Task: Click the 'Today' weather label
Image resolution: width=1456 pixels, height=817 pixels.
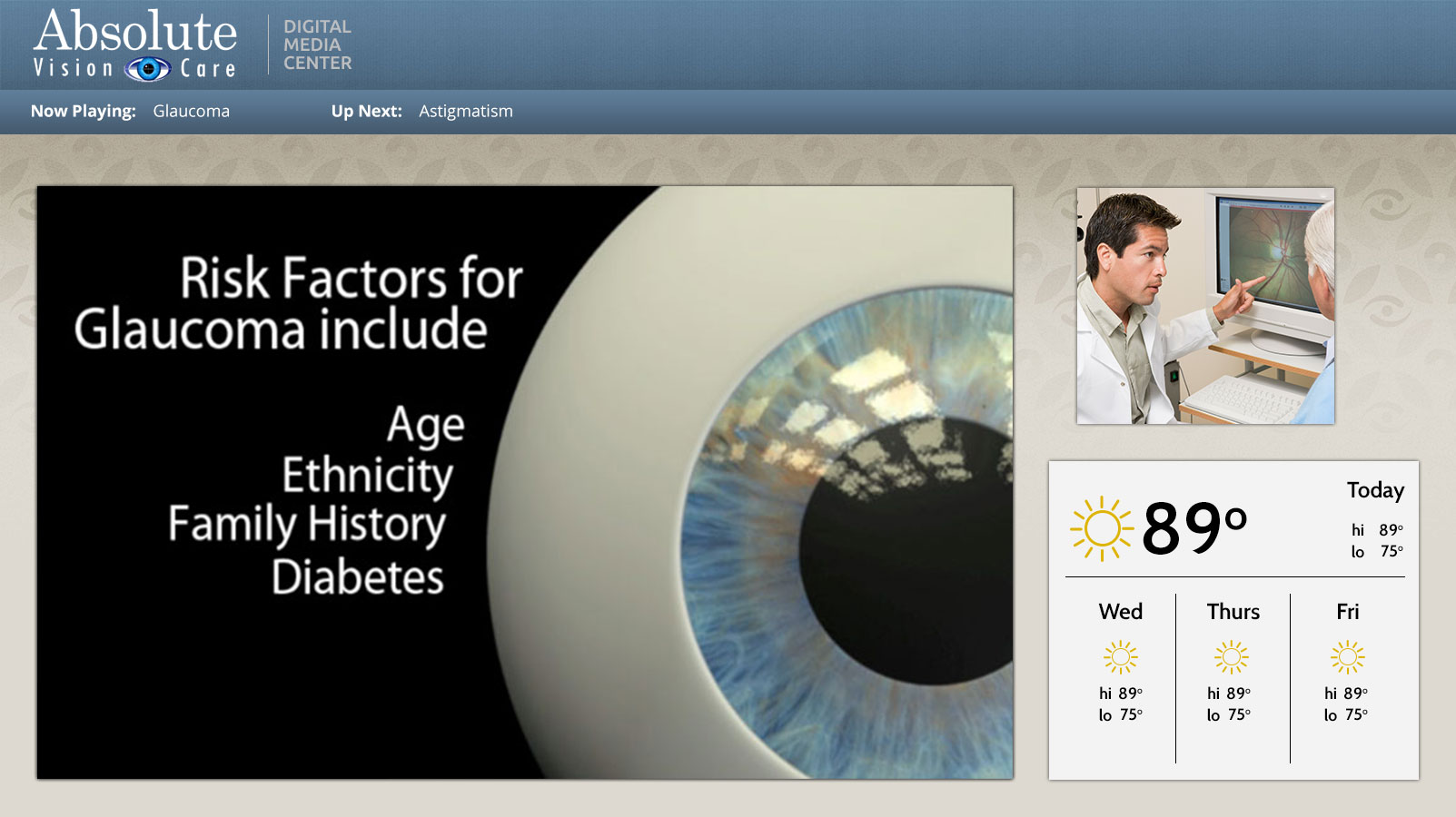Action: [1375, 490]
